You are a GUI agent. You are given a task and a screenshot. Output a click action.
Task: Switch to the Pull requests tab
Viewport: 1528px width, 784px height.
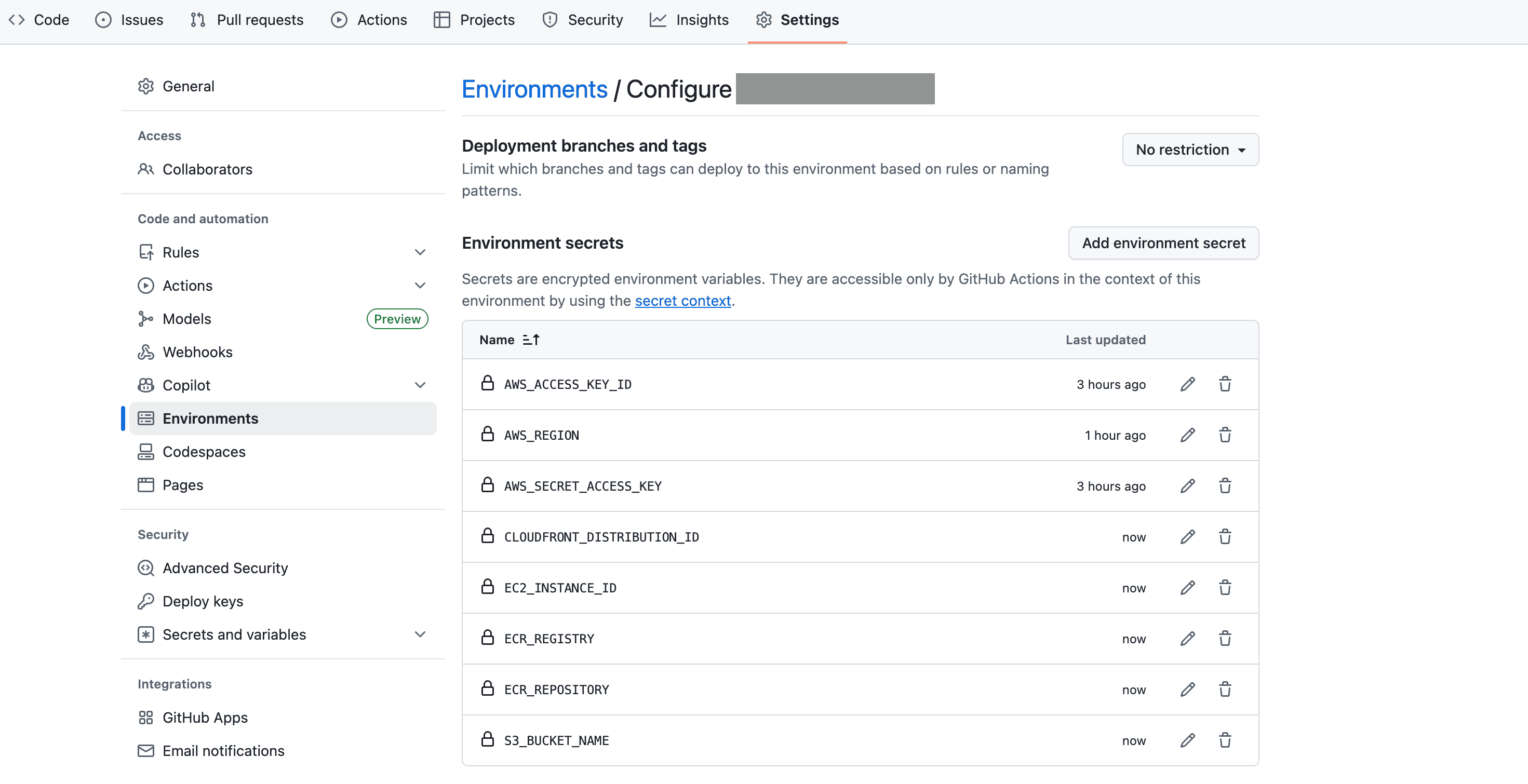247,20
